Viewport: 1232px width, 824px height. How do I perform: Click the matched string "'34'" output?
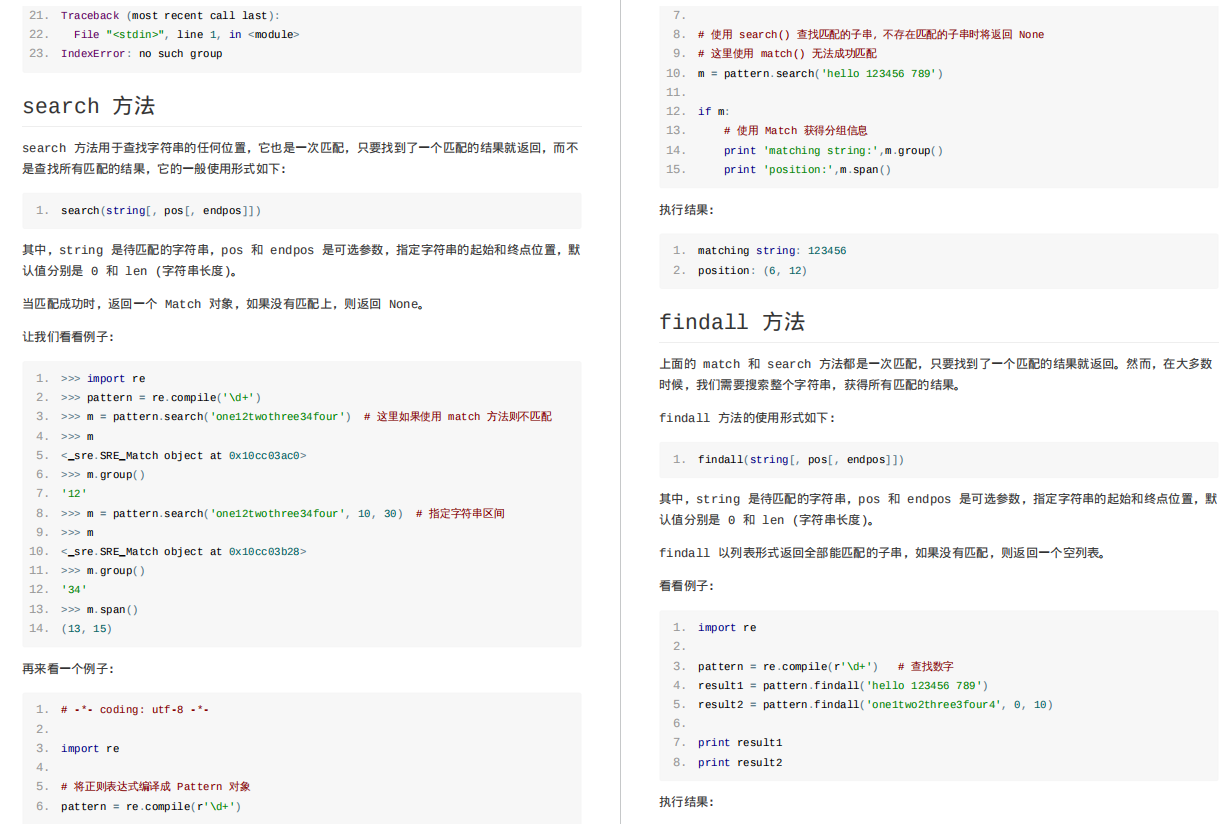coord(74,589)
